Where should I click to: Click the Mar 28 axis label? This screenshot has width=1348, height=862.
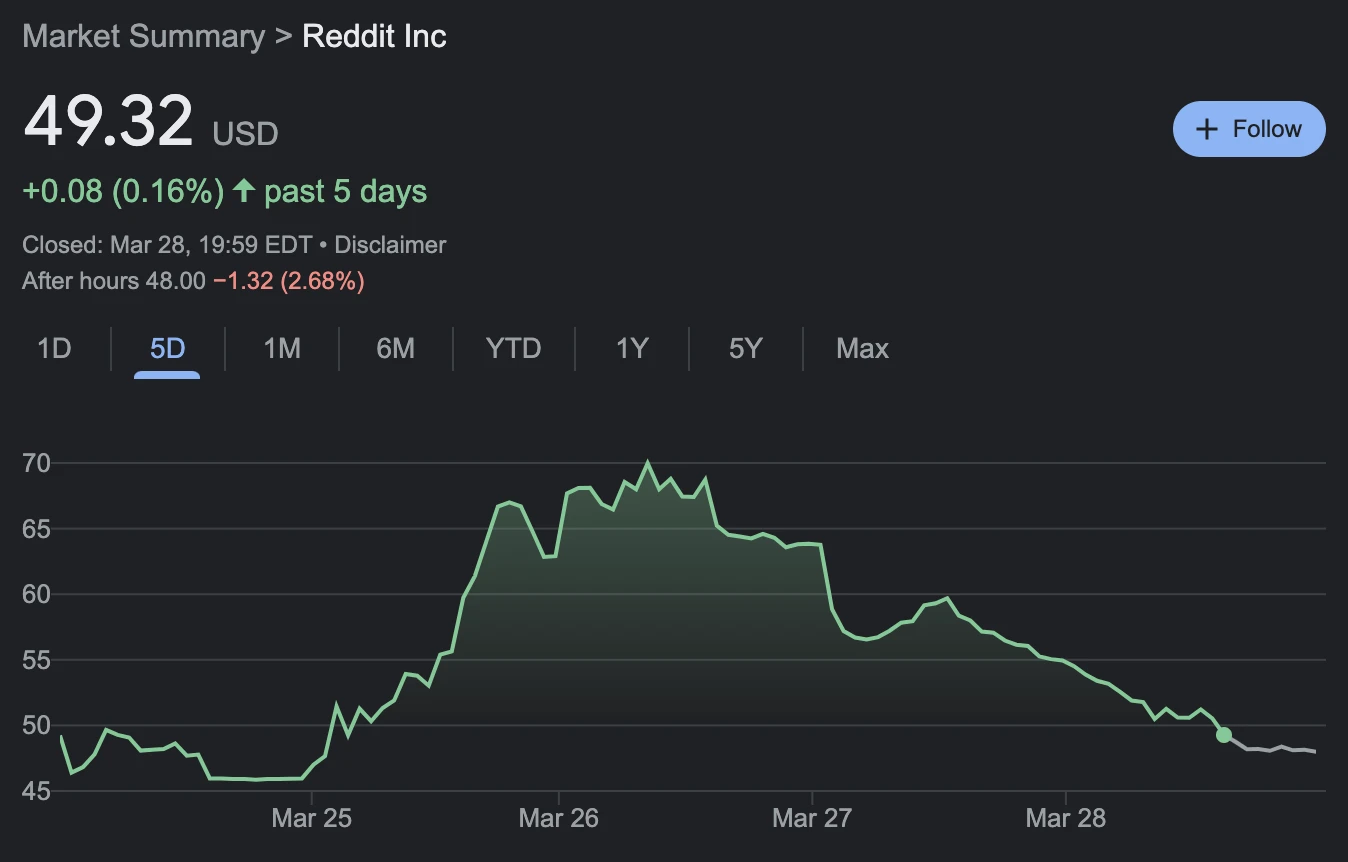[1066, 818]
